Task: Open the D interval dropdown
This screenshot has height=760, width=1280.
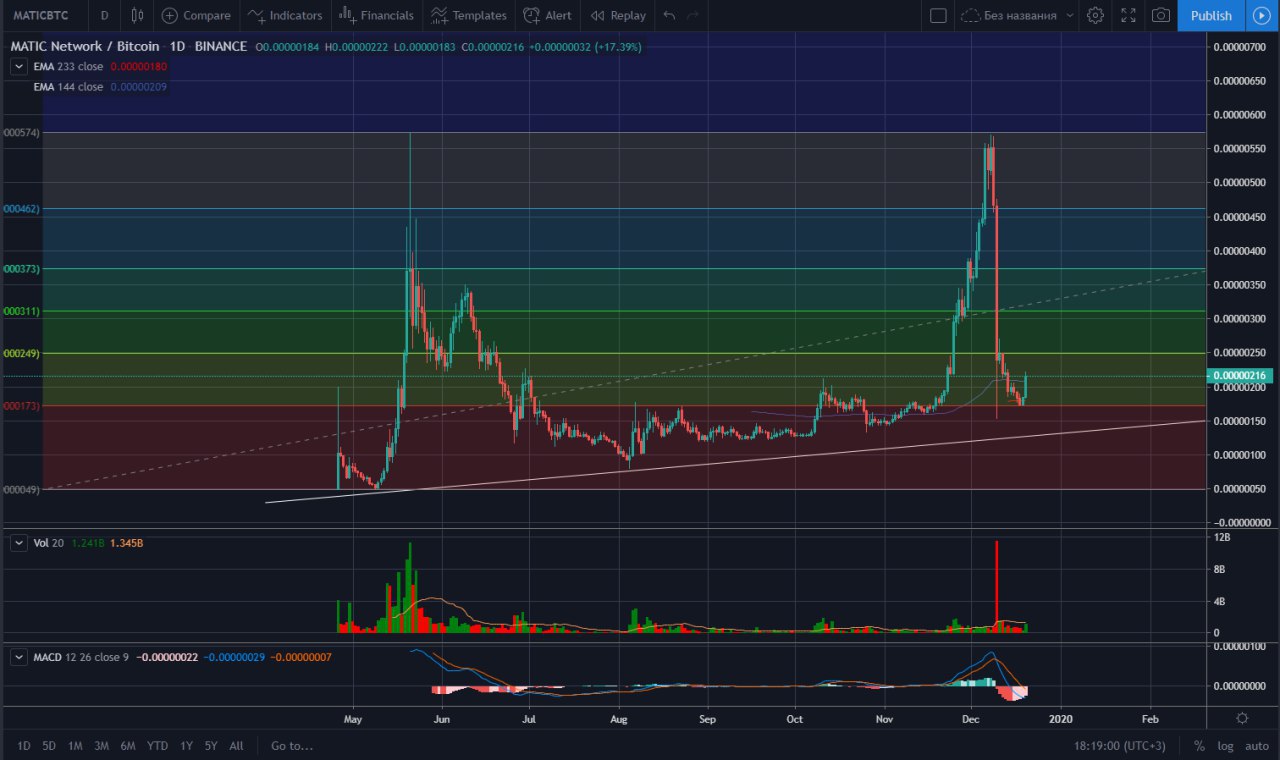Action: [104, 15]
